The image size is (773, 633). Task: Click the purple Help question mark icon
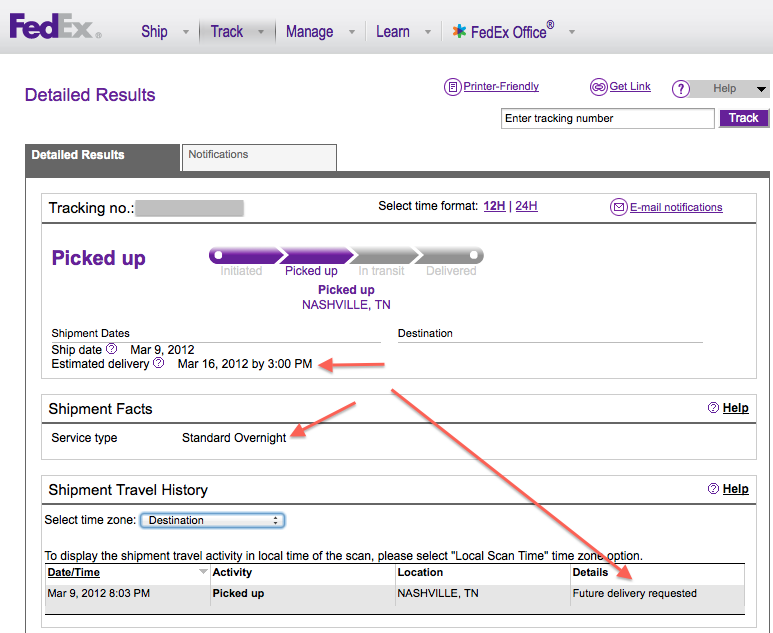(x=681, y=89)
